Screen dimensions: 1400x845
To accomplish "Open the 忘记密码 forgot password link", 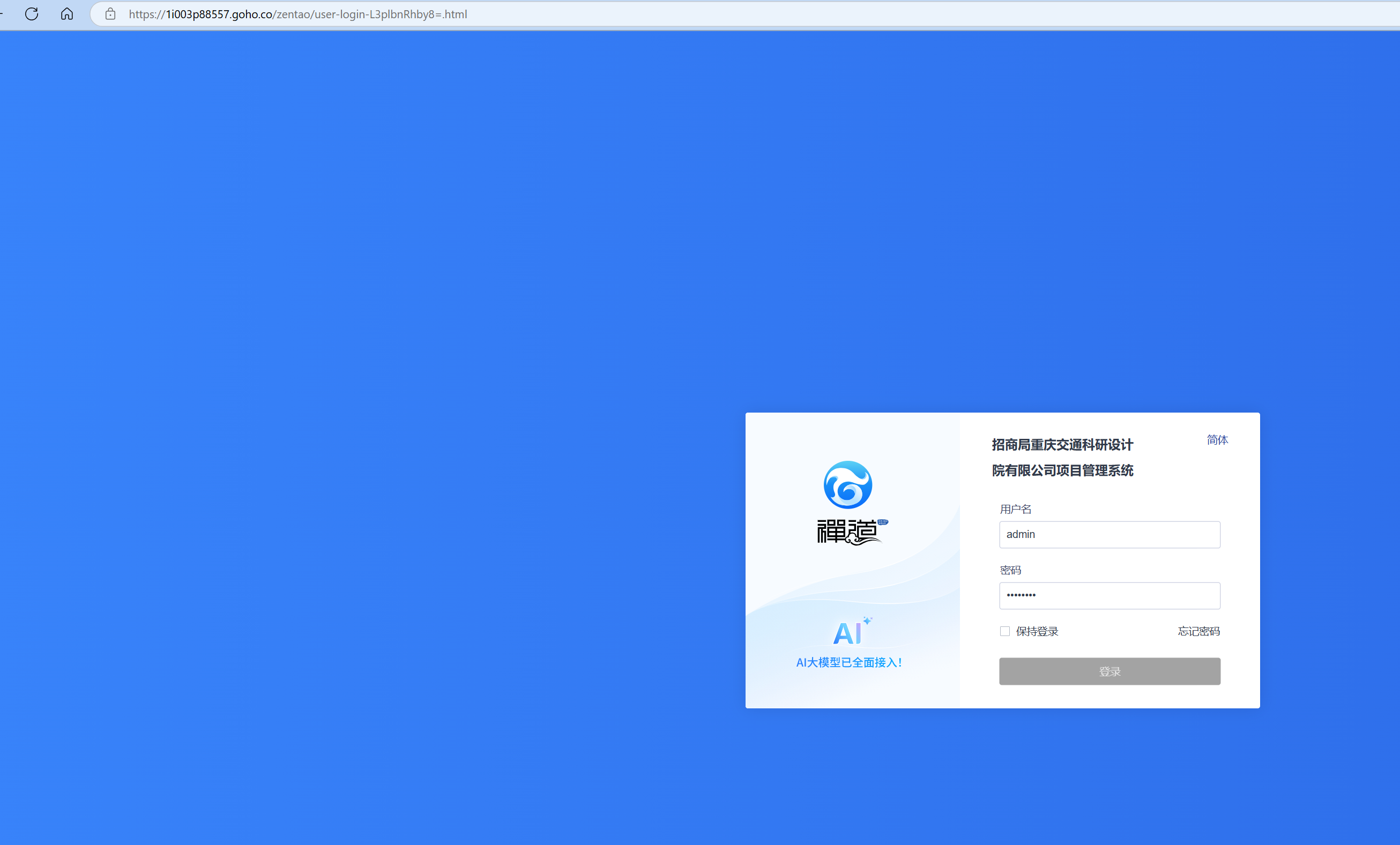I will coord(1199,631).
